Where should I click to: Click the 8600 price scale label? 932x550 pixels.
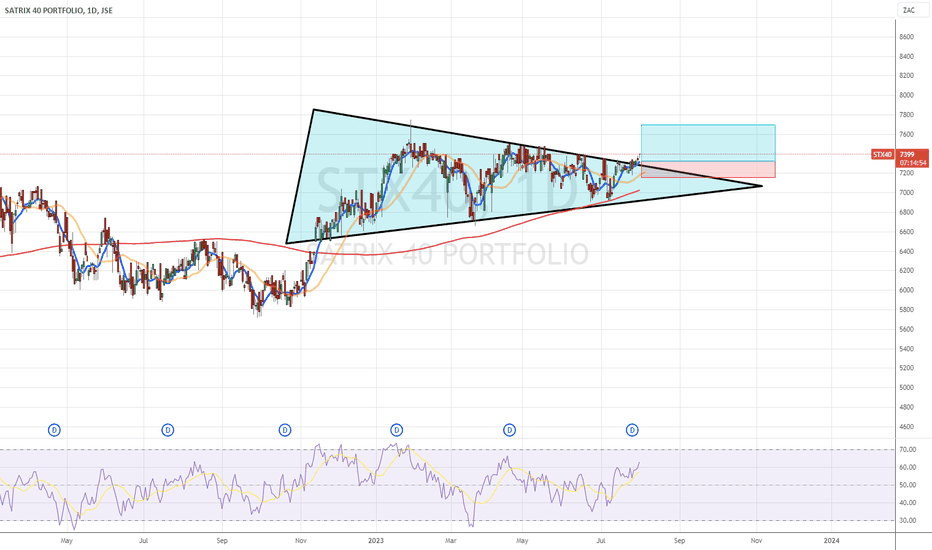[906, 37]
